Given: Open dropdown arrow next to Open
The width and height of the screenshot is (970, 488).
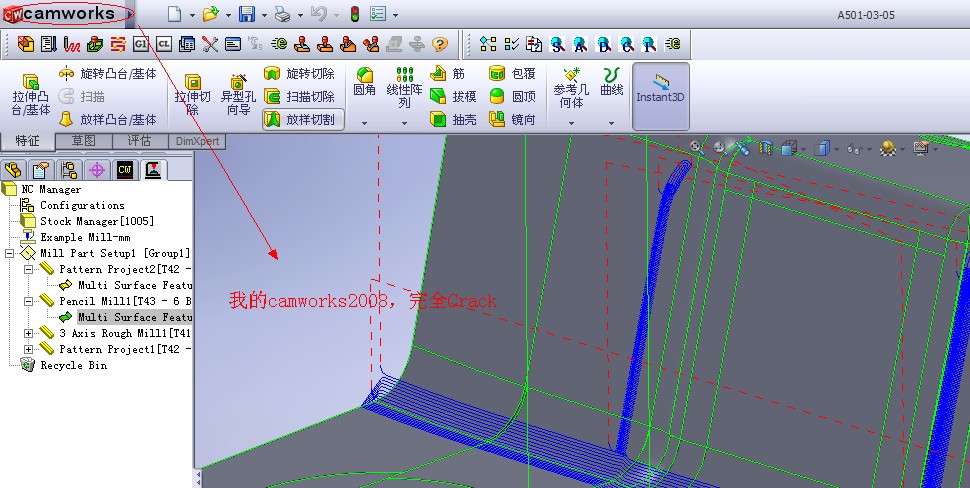Looking at the screenshot, I should [228, 15].
